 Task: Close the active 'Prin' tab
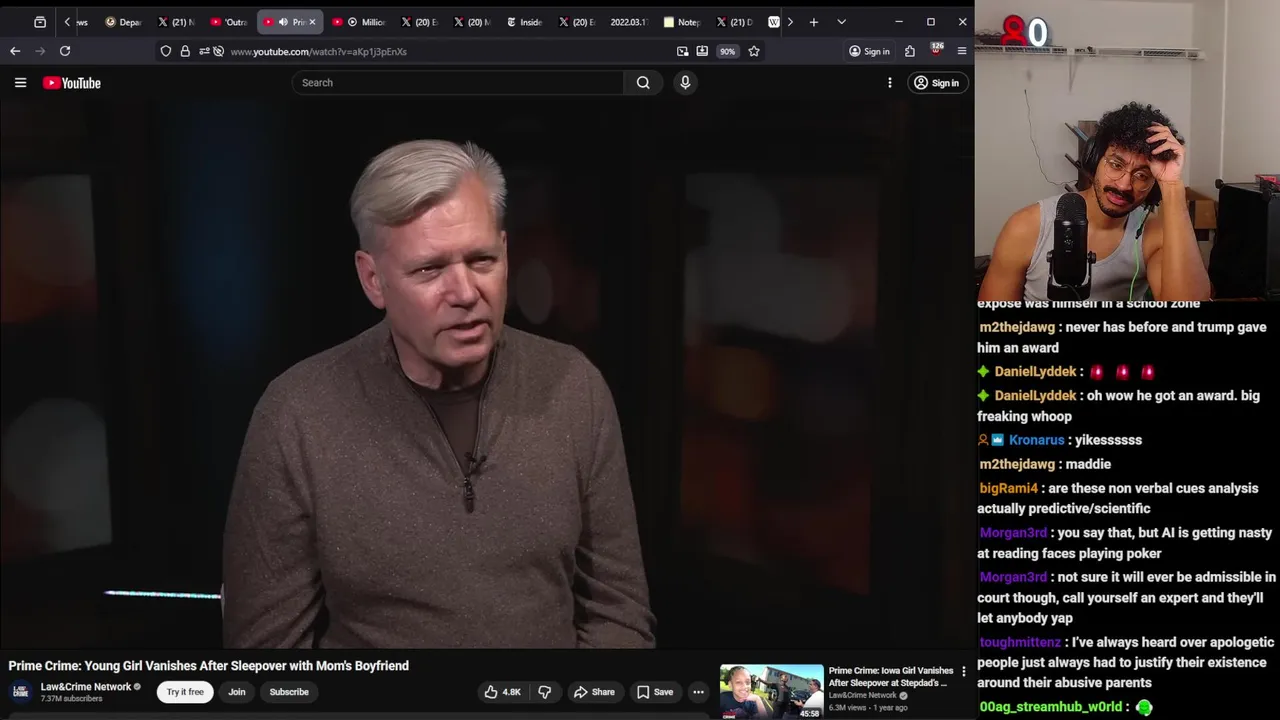tap(312, 22)
